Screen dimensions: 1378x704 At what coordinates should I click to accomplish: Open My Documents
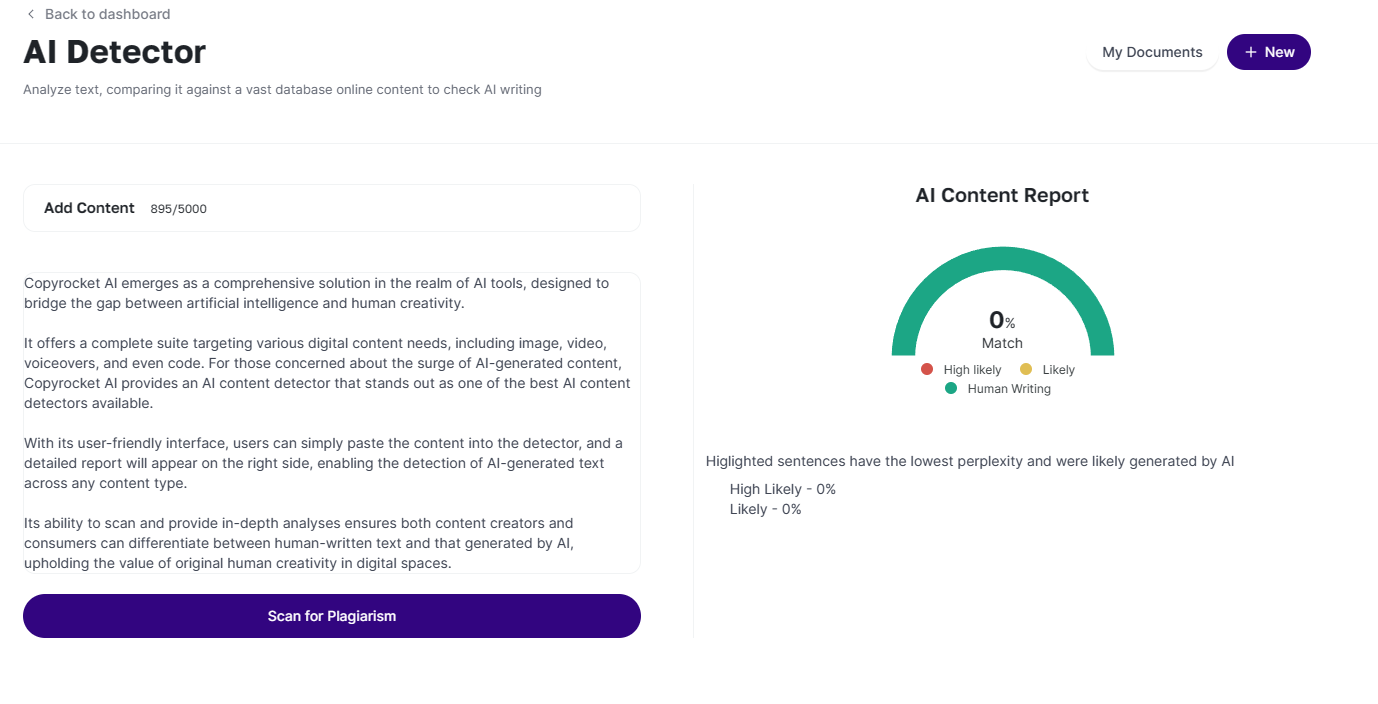tap(1152, 52)
